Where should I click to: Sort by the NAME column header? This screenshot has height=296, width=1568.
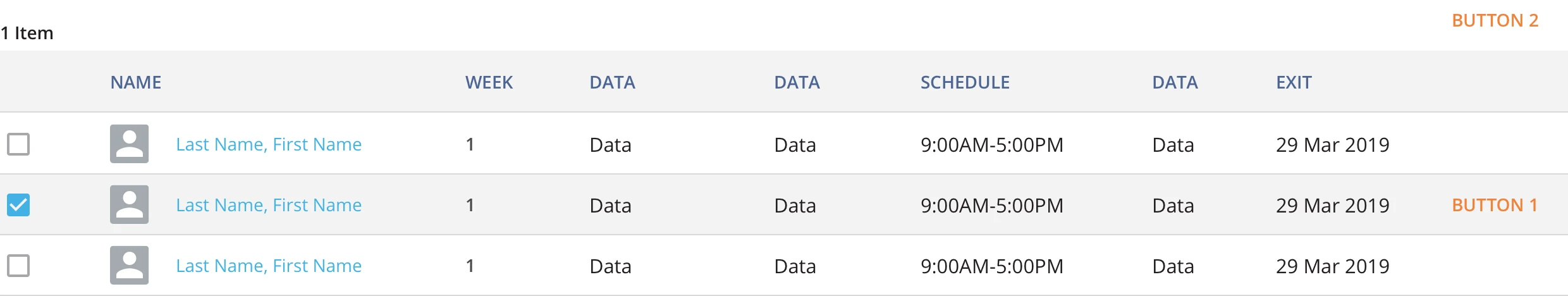[x=136, y=82]
